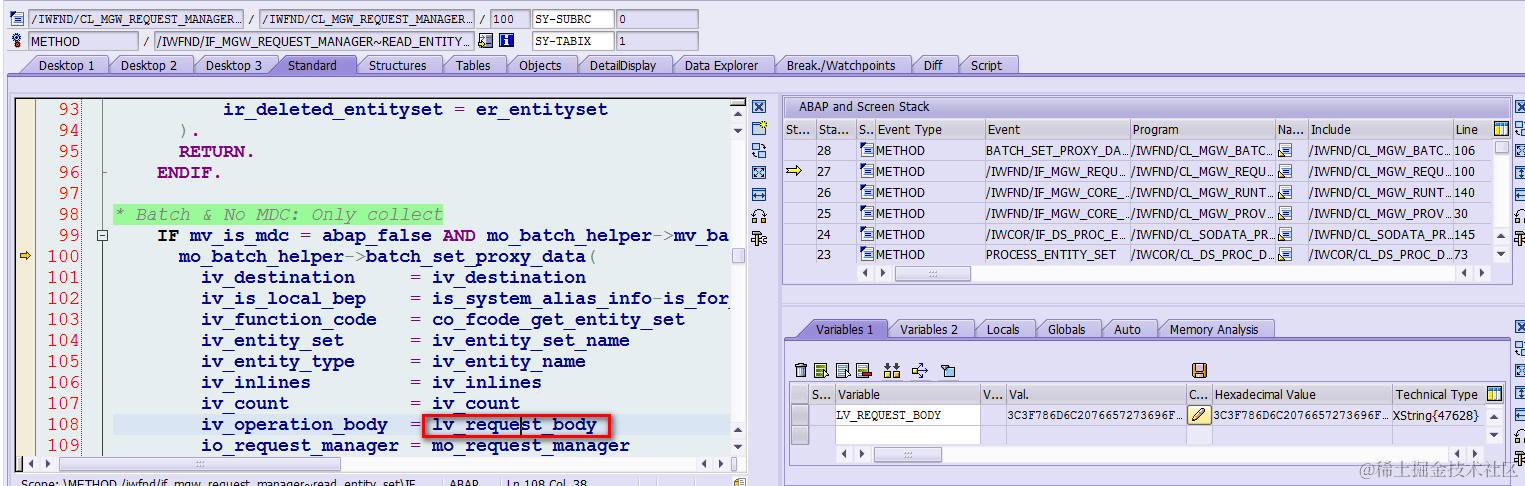
Task: Open the stack table column layout icon
Action: pos(1500,129)
